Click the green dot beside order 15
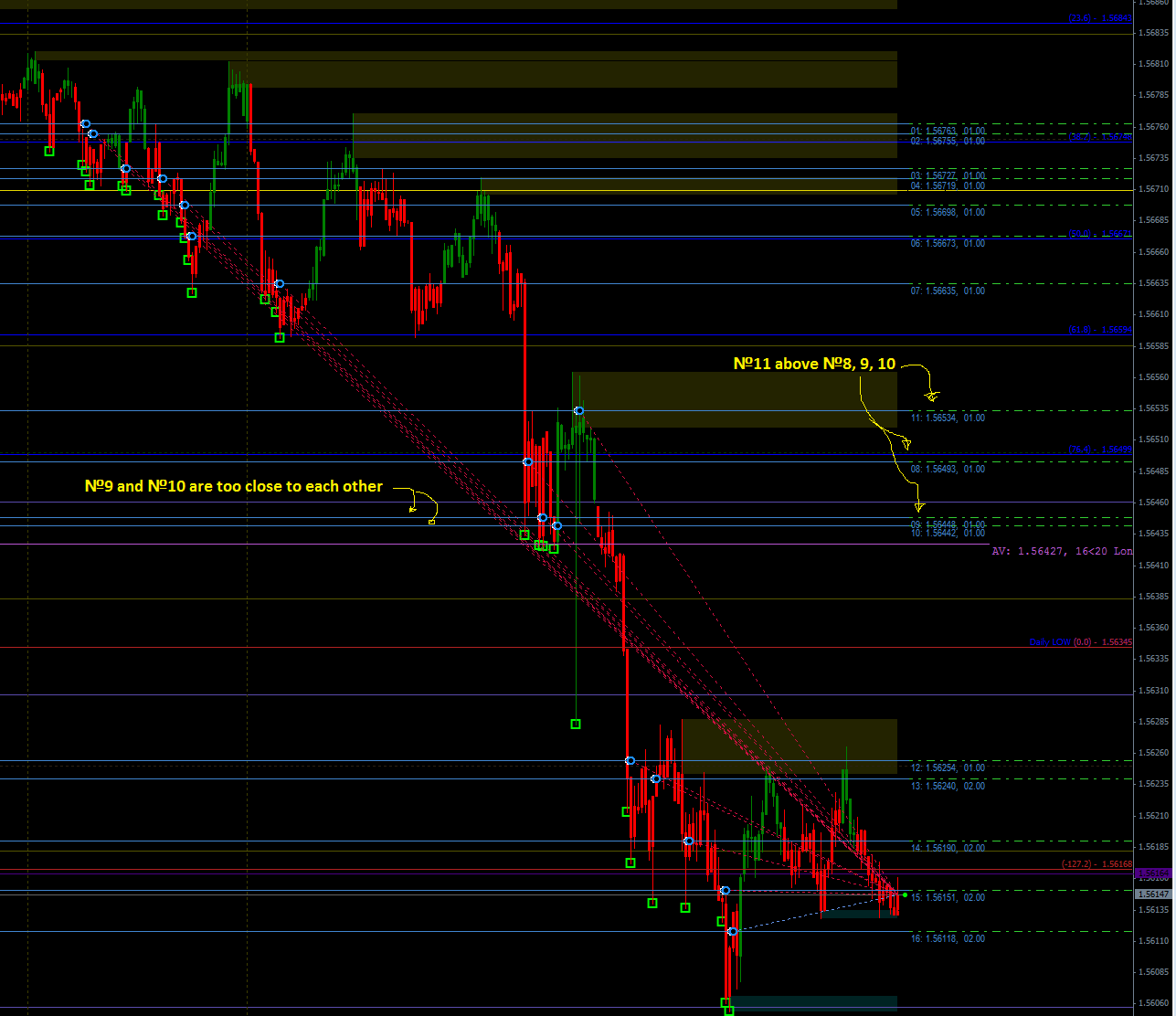 (x=905, y=894)
